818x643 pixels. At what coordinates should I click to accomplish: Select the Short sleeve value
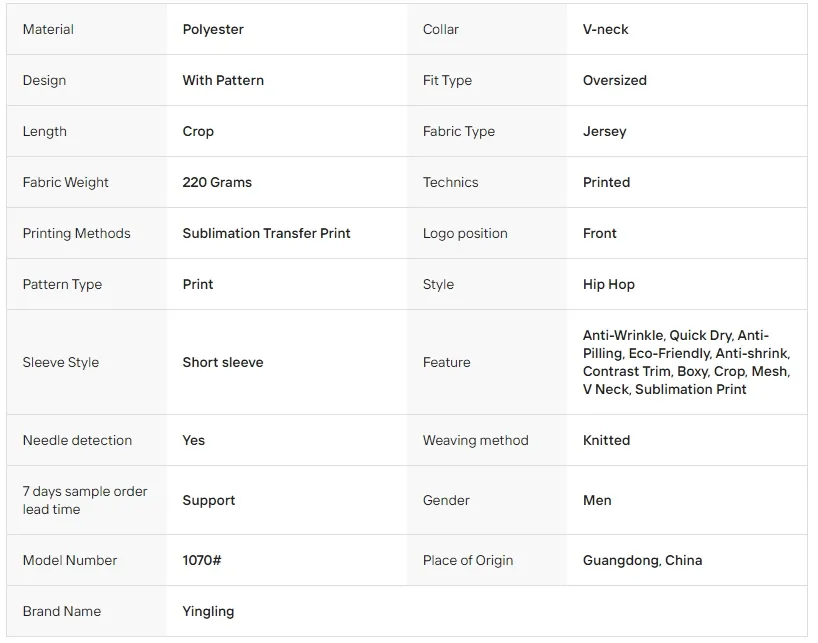[x=223, y=362]
